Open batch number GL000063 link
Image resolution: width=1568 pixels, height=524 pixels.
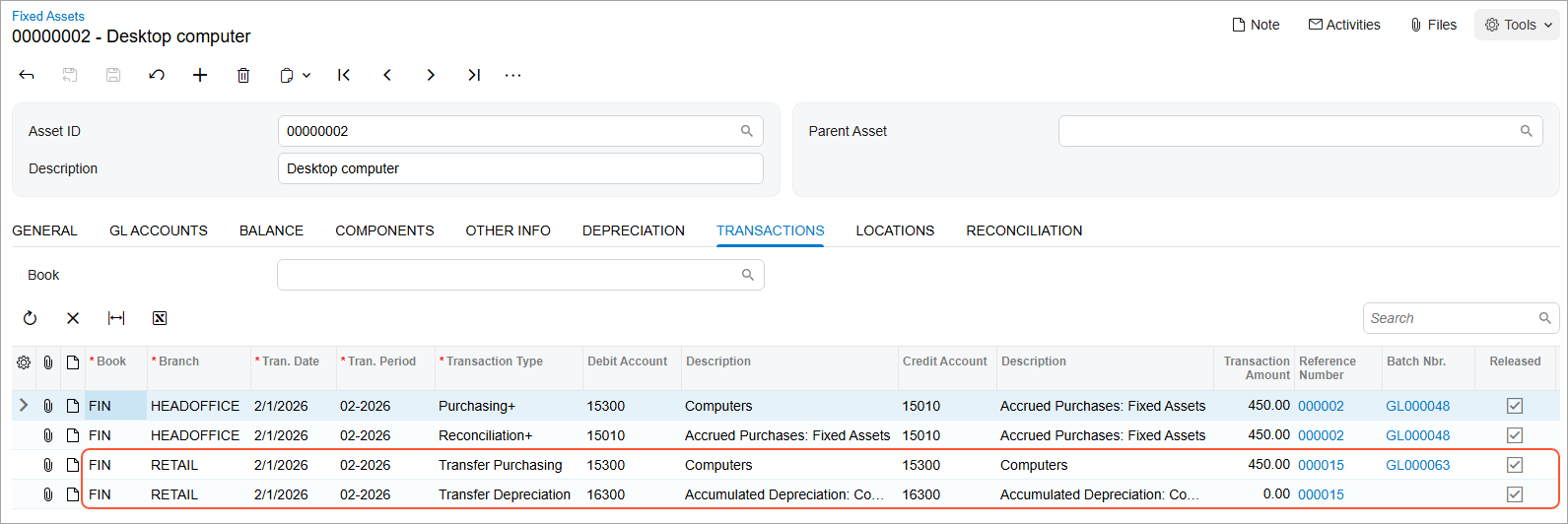1417,465
